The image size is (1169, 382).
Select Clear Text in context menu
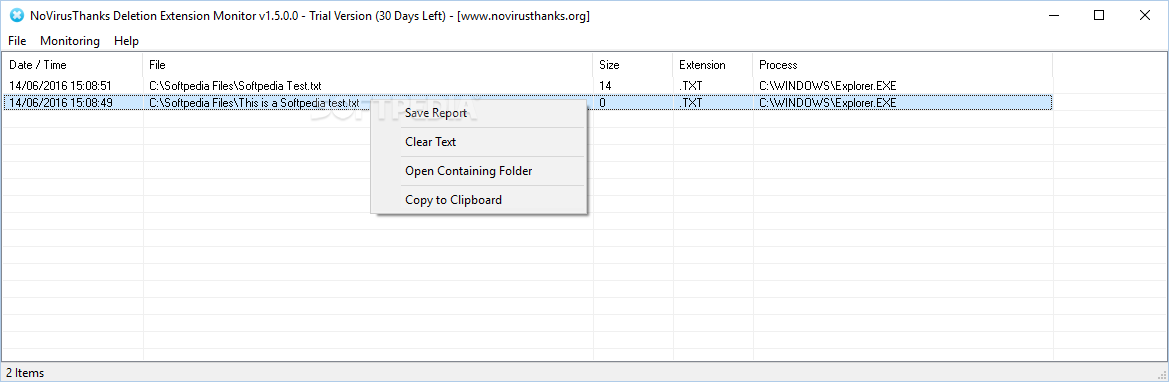pyautogui.click(x=479, y=142)
